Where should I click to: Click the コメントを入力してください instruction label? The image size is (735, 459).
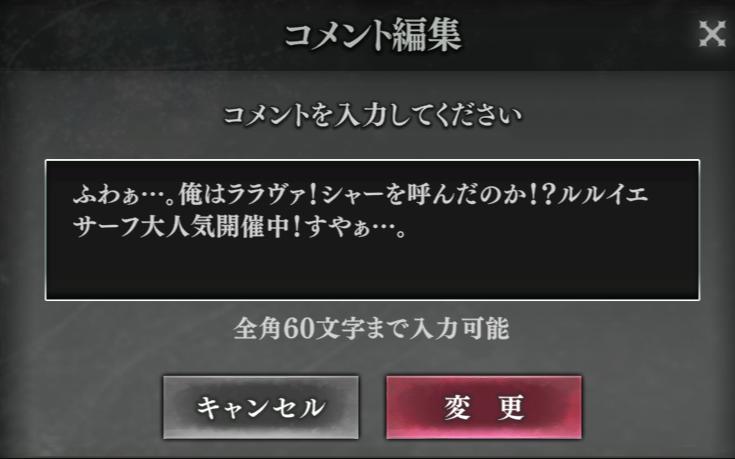click(x=372, y=115)
